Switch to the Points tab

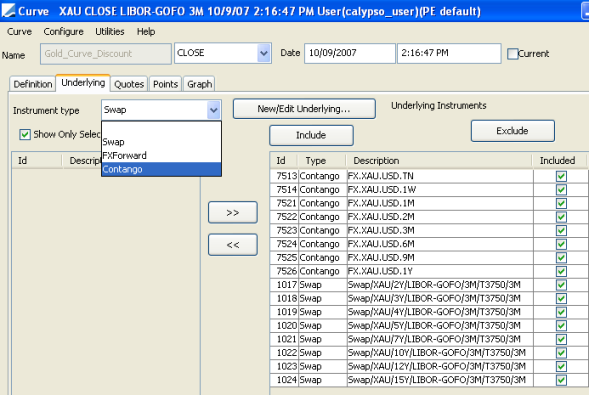tap(165, 84)
